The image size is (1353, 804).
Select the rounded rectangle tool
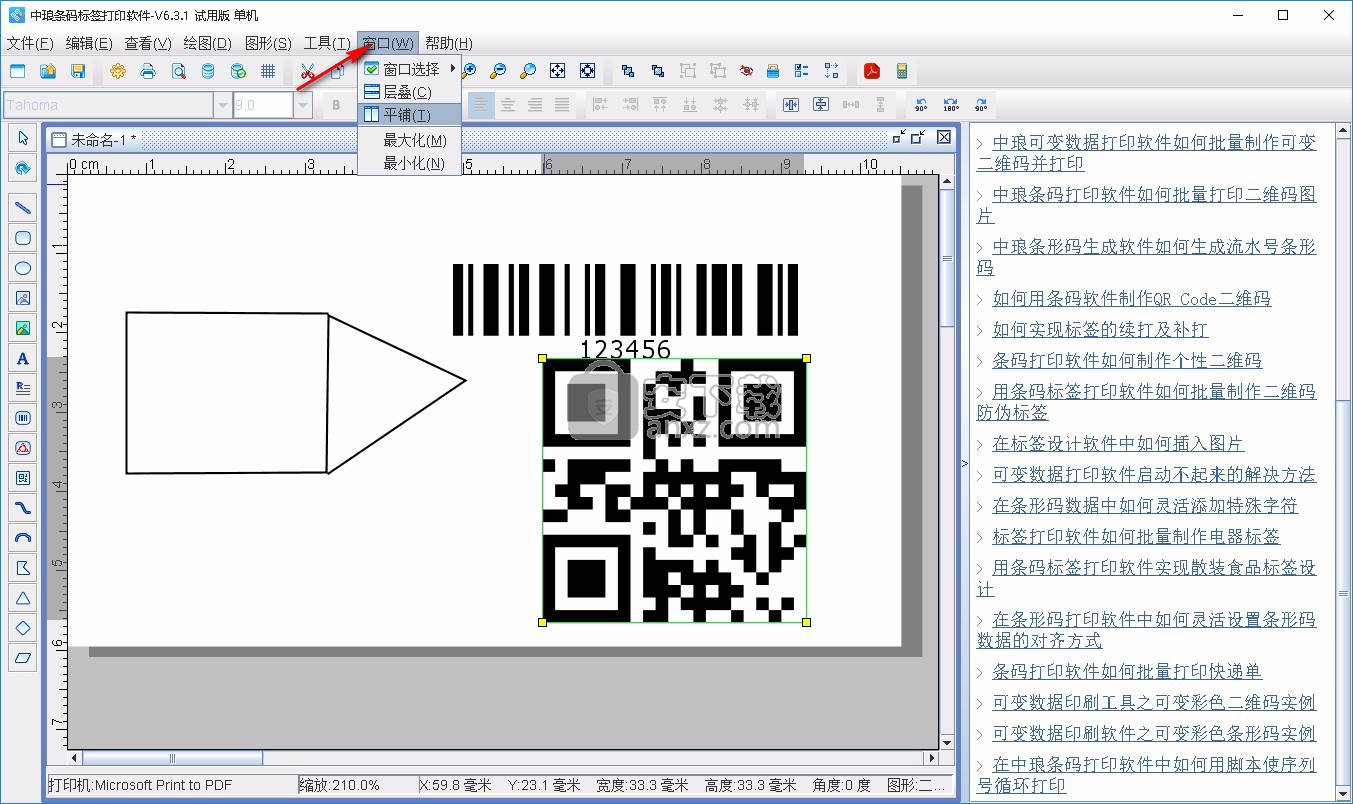tap(23, 238)
